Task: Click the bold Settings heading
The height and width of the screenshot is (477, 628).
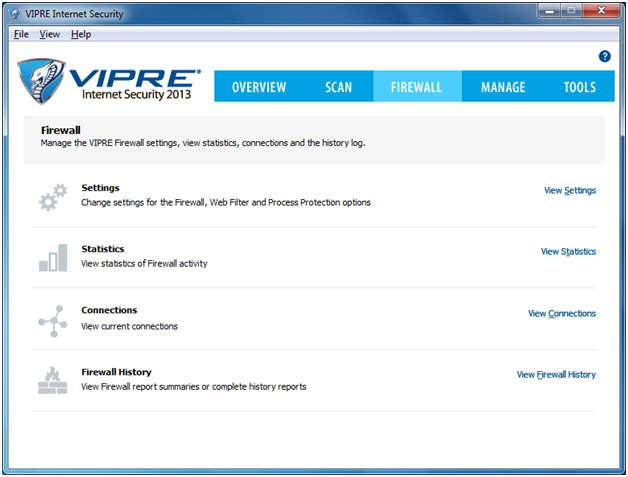Action: click(100, 188)
